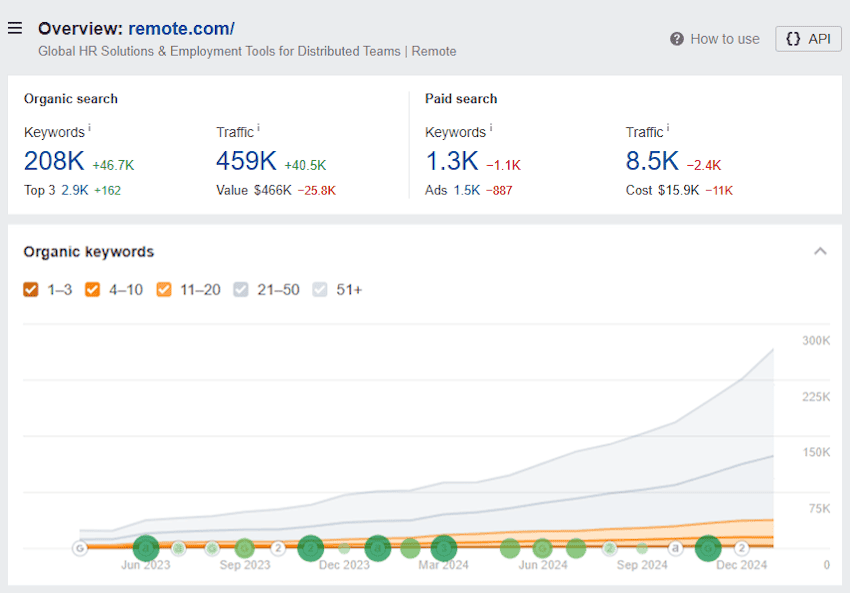
Task: Toggle the 51+ positions checkbox
Action: 320,290
